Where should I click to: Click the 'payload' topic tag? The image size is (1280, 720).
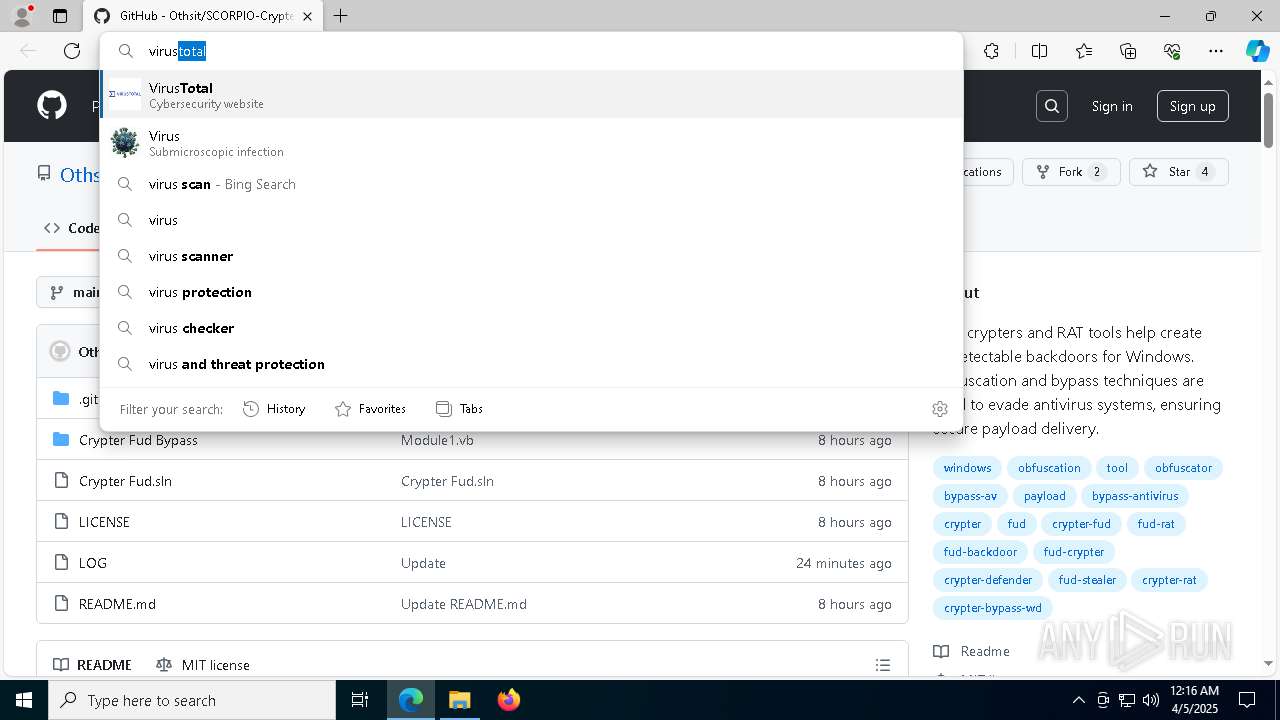[x=1044, y=496]
